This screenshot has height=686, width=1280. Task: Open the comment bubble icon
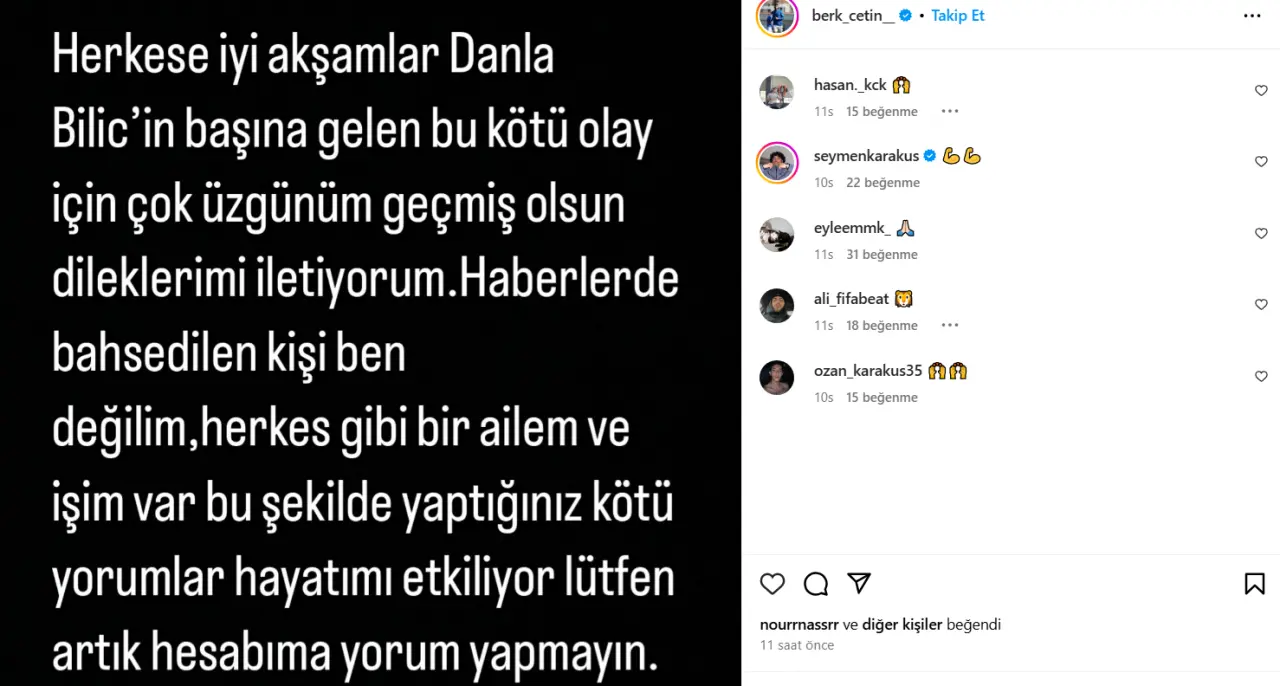[816, 583]
